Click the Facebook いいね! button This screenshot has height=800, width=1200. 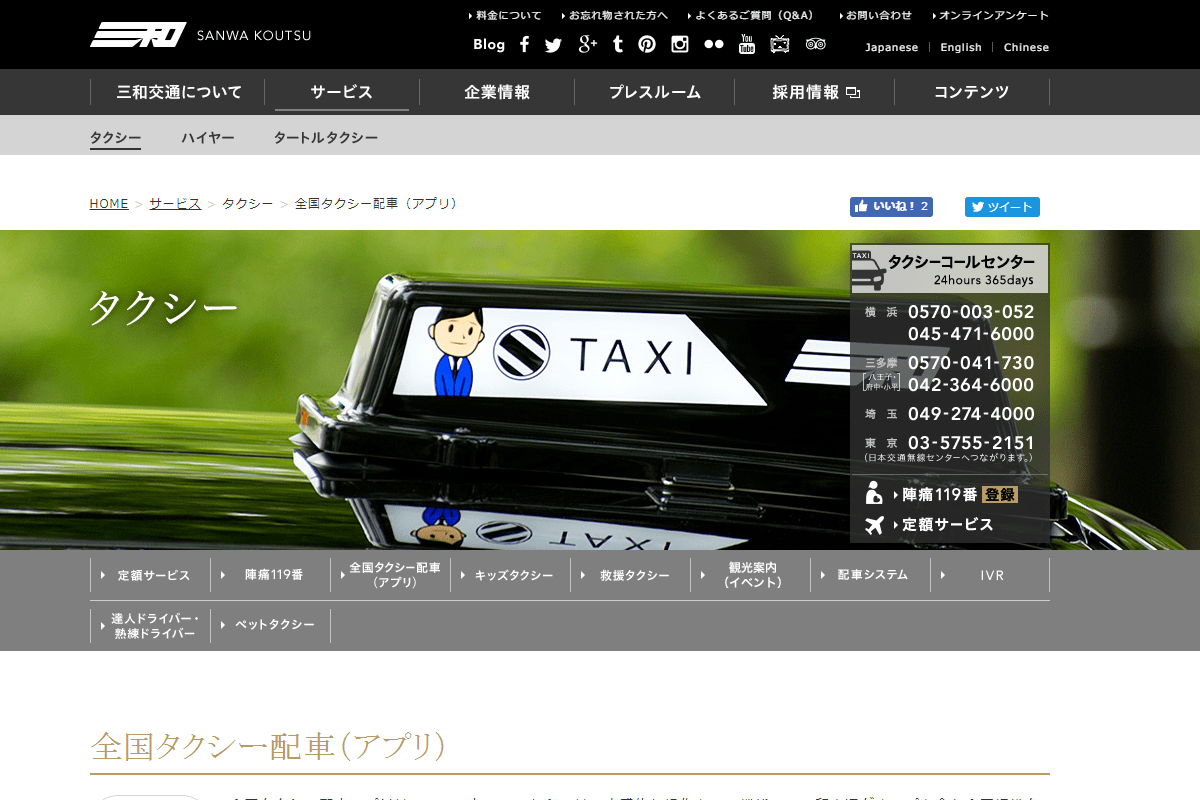point(891,207)
